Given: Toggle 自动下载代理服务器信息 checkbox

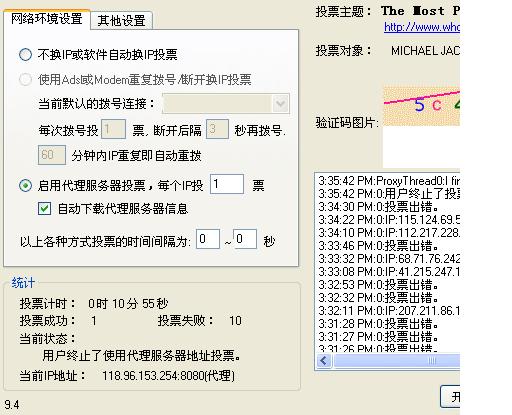Looking at the screenshot, I should (x=45, y=209).
